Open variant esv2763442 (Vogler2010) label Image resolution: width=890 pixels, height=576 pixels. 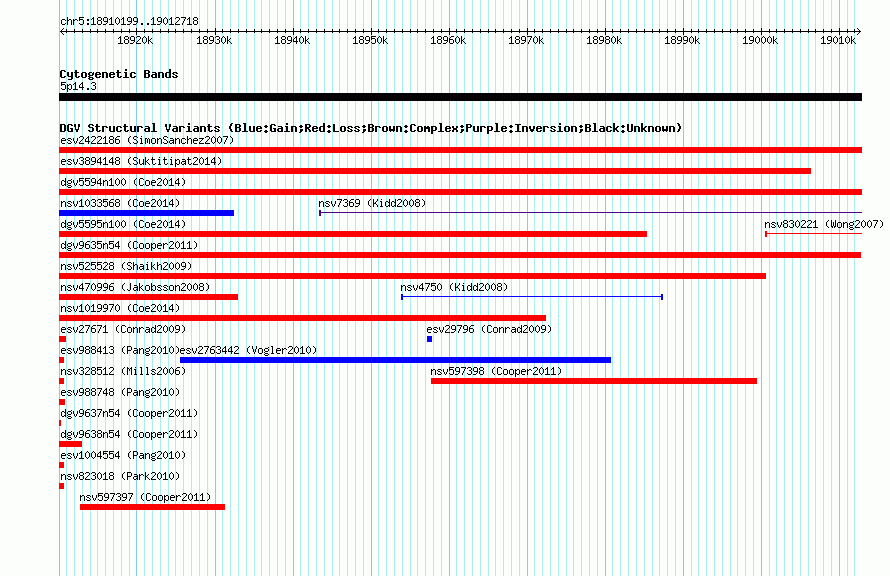[249, 350]
